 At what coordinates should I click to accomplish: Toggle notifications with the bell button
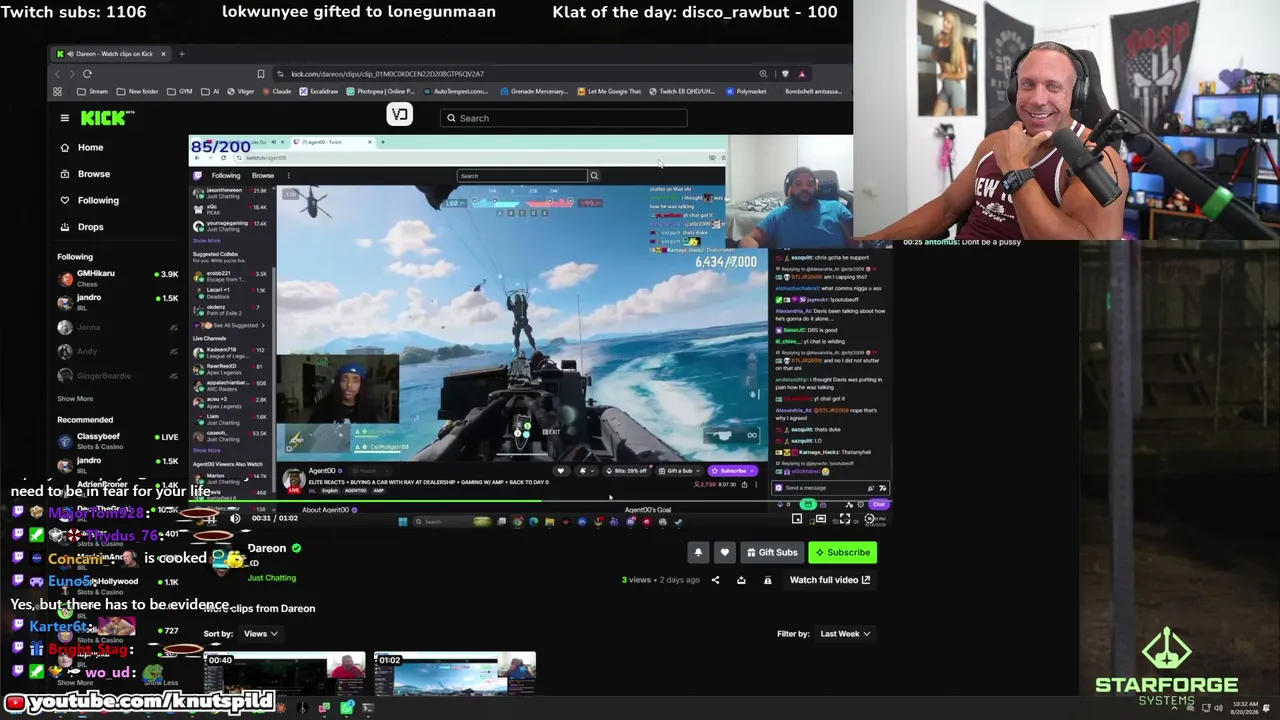(698, 552)
